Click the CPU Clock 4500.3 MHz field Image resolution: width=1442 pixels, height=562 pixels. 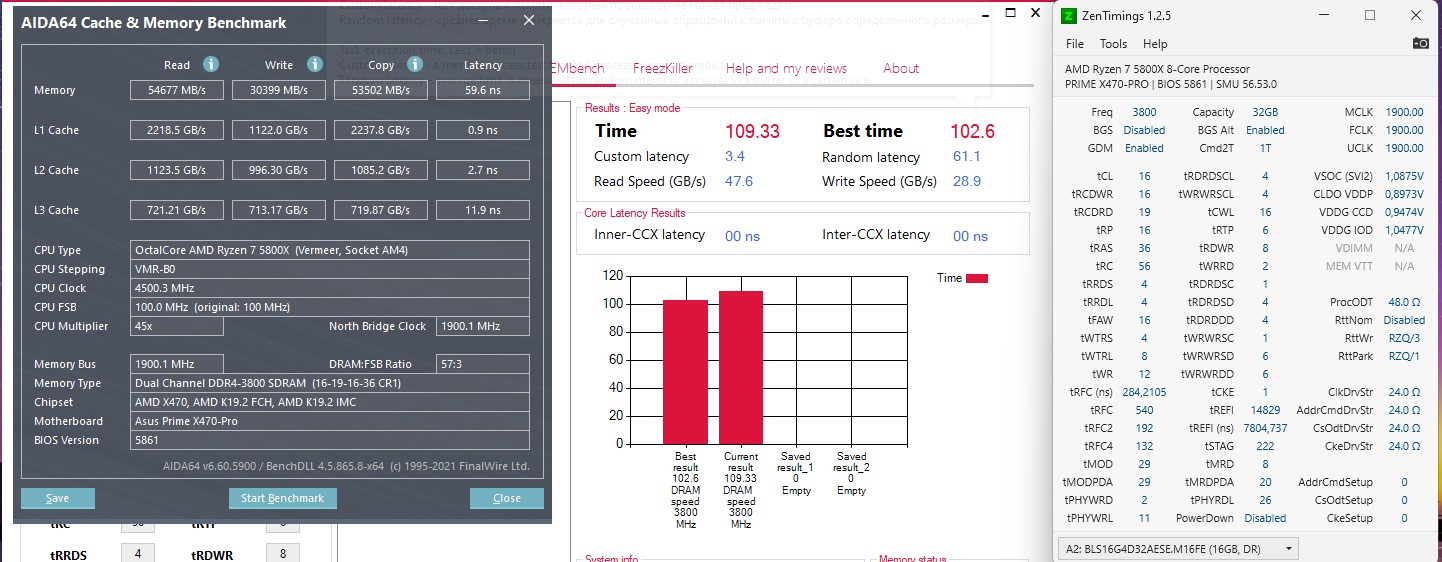tap(330, 288)
